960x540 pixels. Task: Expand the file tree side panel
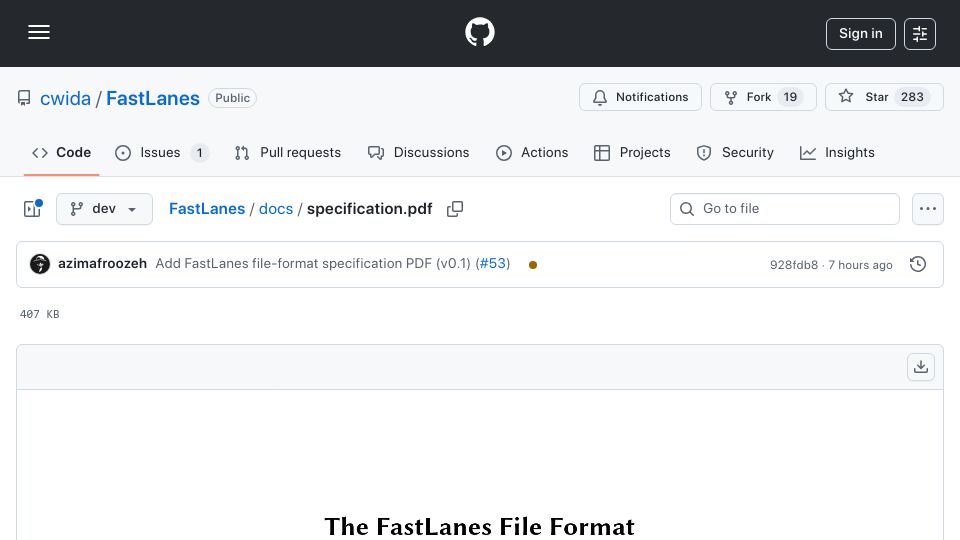[x=32, y=209]
